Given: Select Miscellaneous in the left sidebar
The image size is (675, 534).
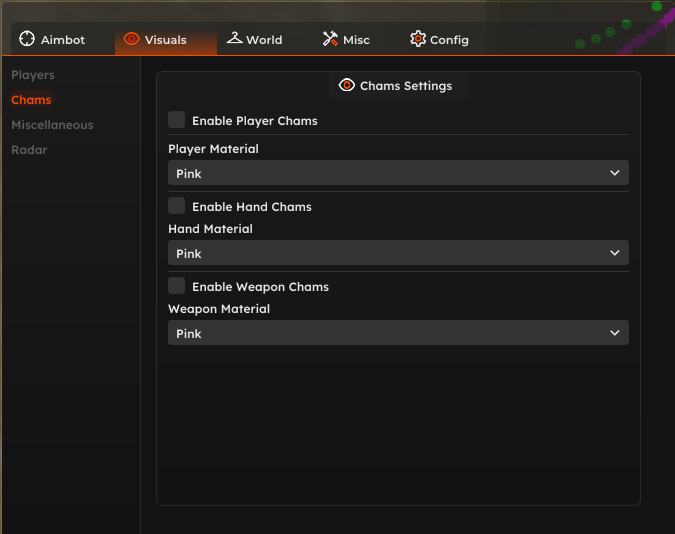Looking at the screenshot, I should [x=52, y=125].
